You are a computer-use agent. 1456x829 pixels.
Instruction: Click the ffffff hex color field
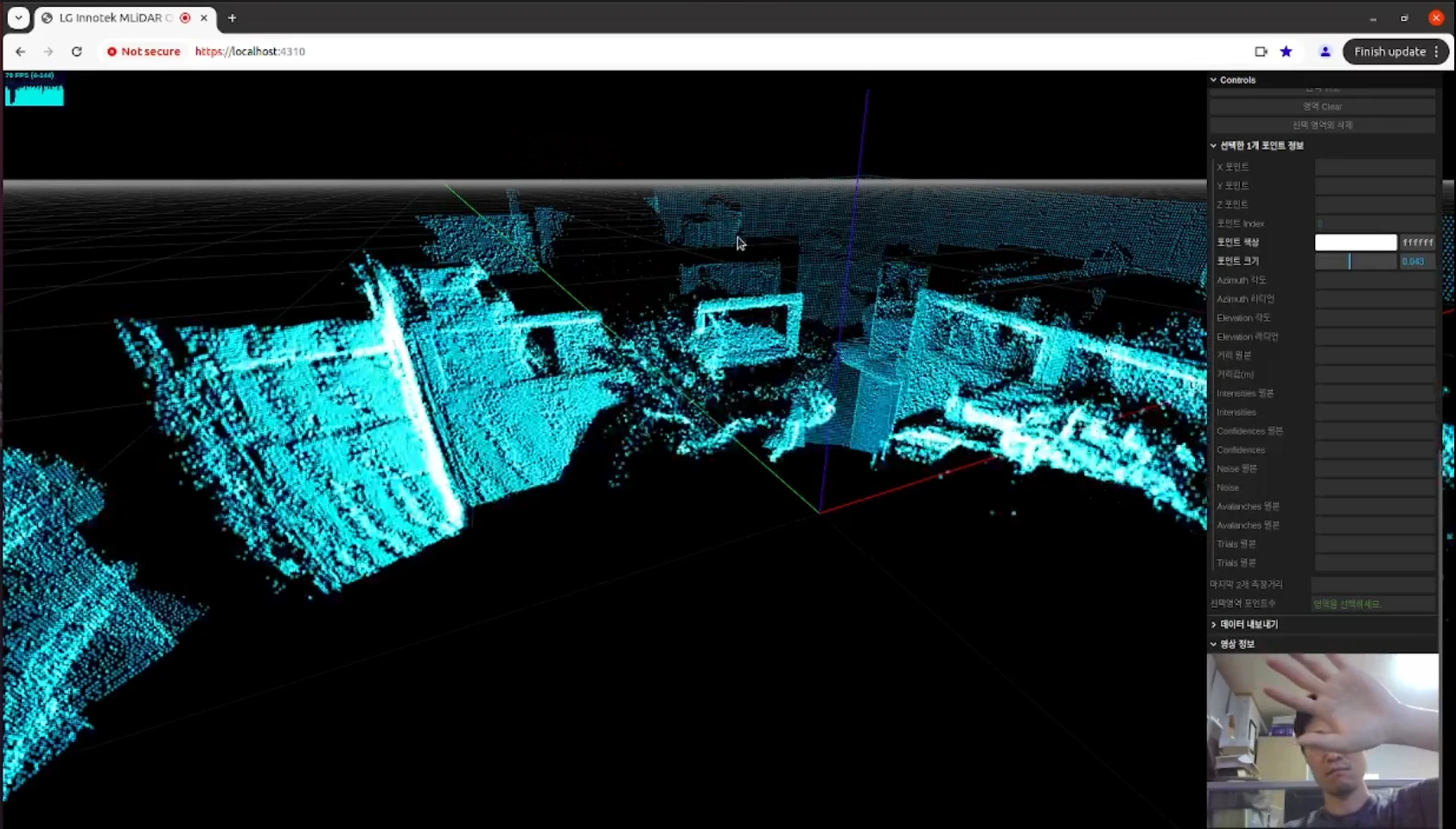coord(1418,243)
